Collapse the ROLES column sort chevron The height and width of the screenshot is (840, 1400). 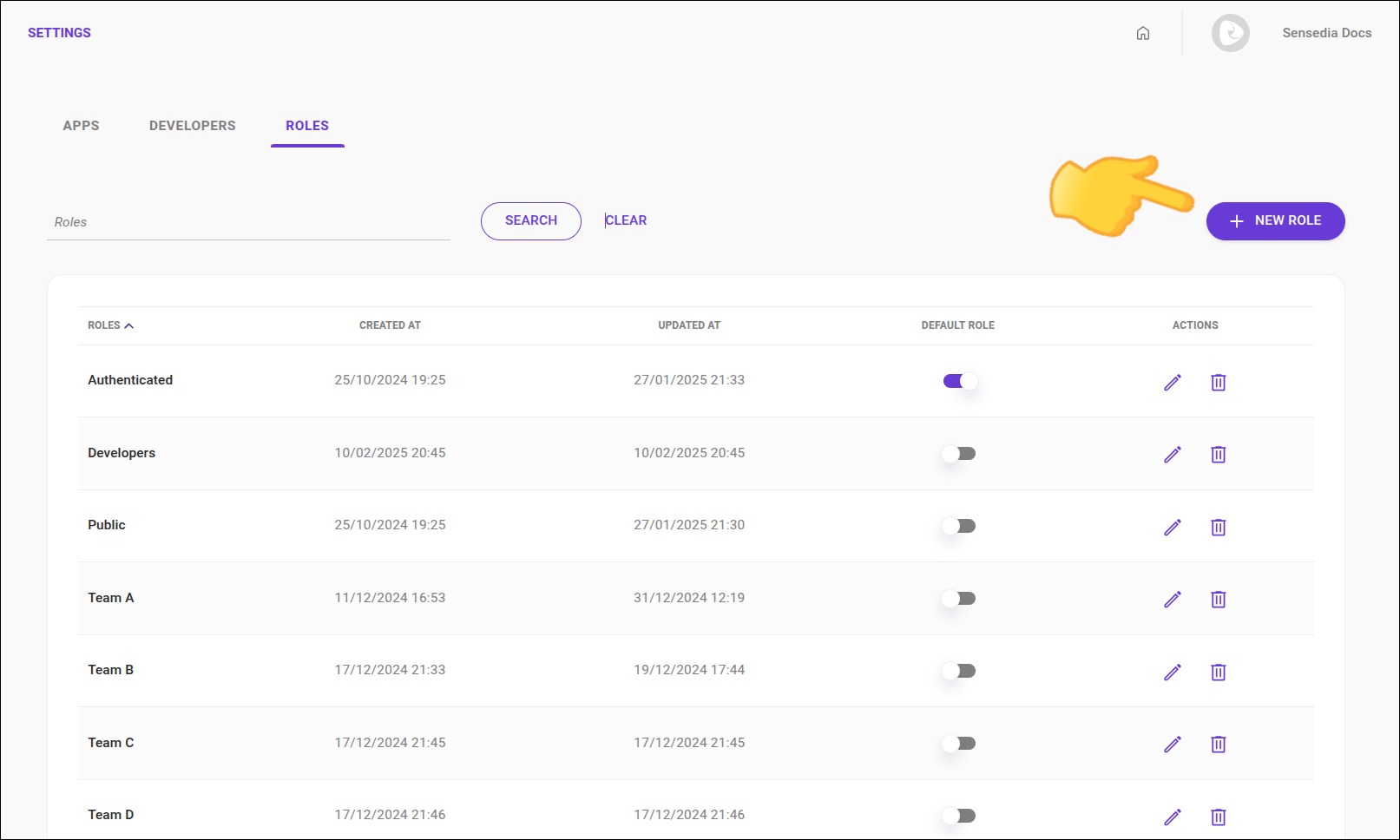(x=130, y=325)
